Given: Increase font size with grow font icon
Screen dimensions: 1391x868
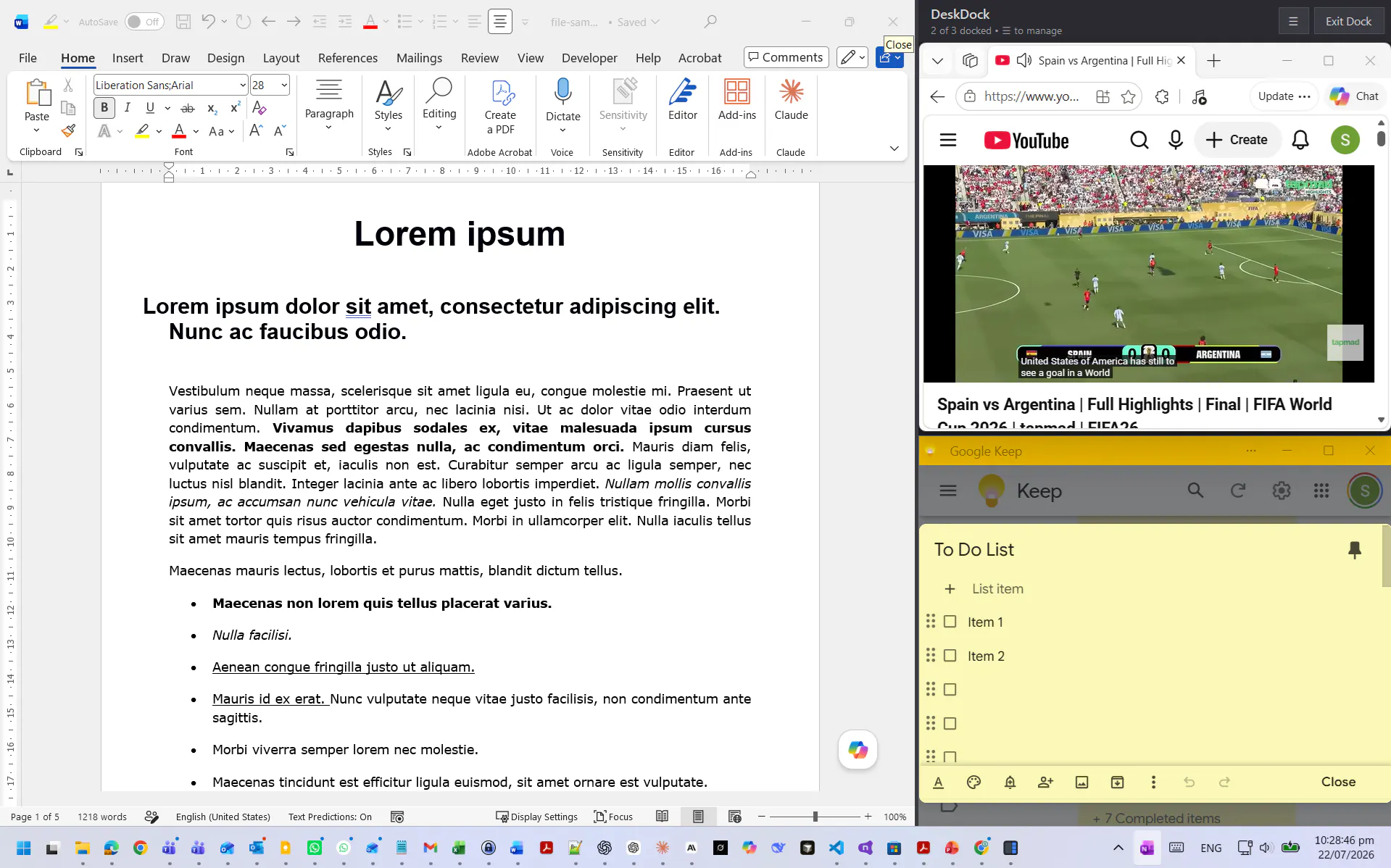Looking at the screenshot, I should [256, 131].
